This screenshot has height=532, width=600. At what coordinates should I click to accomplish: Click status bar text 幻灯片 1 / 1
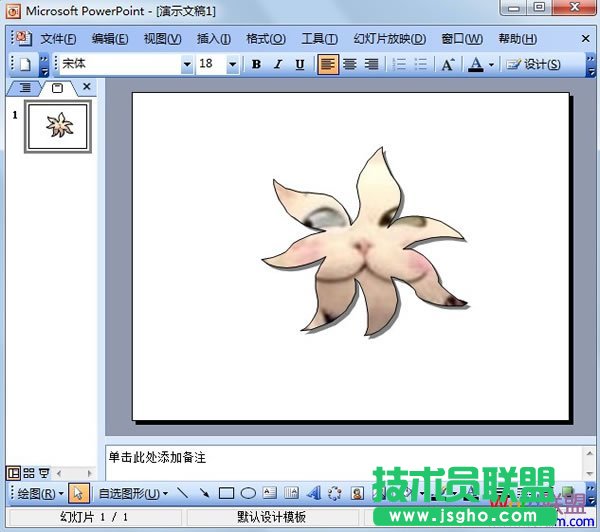tap(94, 517)
